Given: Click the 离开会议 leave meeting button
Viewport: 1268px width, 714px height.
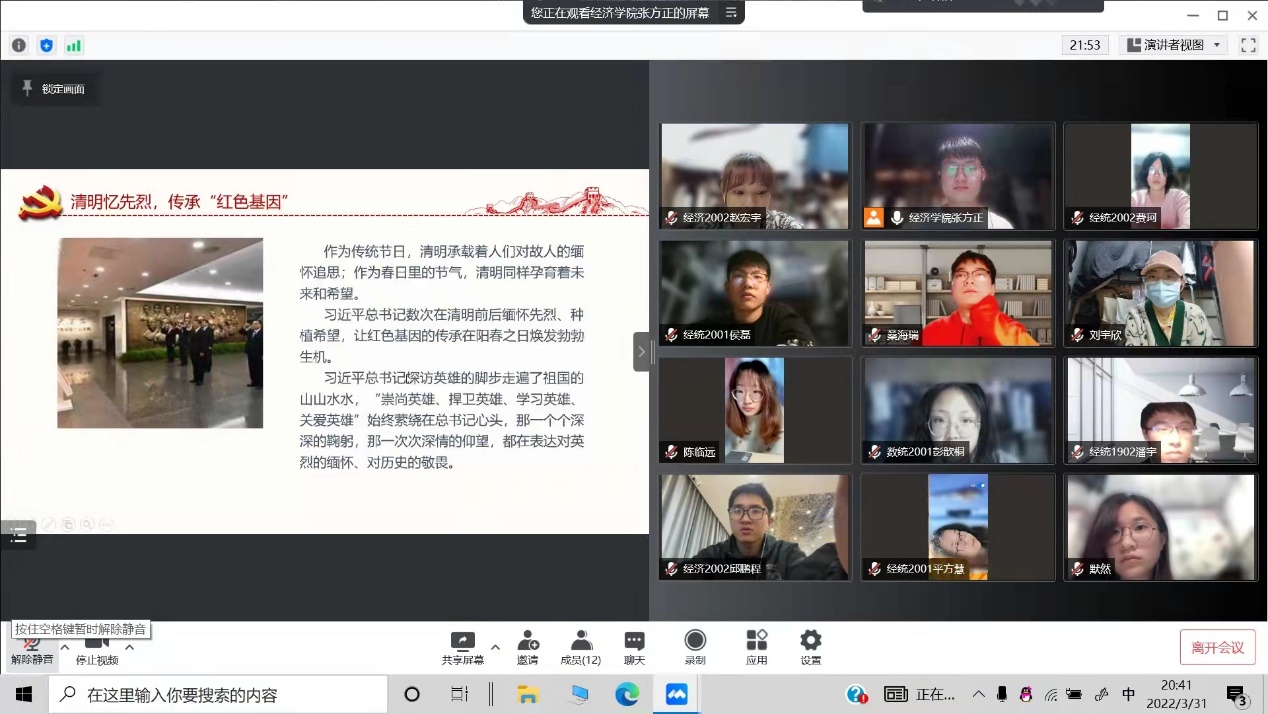Looking at the screenshot, I should pyautogui.click(x=1217, y=647).
